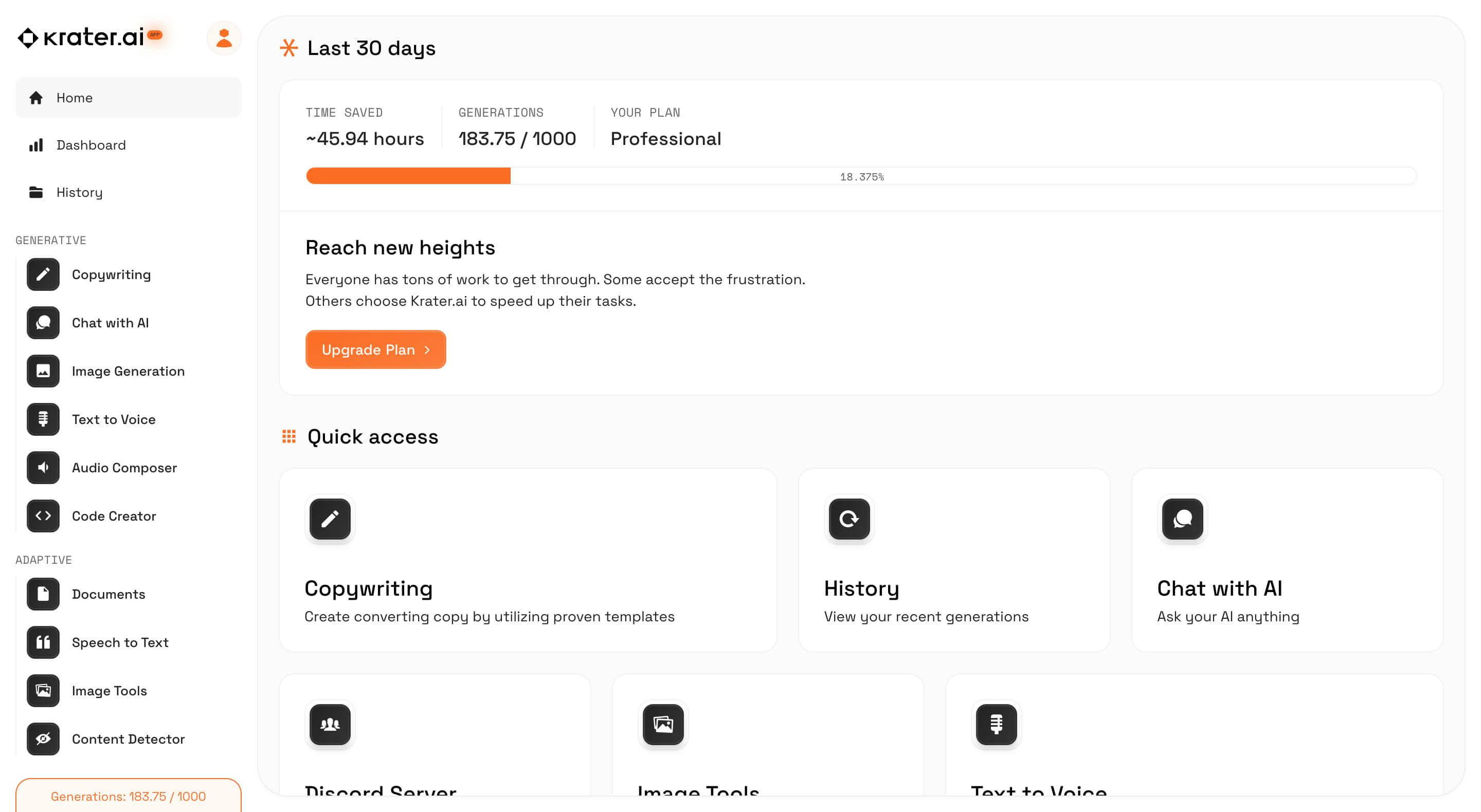Open Audio Composer speaker icon
The width and height of the screenshot is (1481, 812).
[43, 468]
